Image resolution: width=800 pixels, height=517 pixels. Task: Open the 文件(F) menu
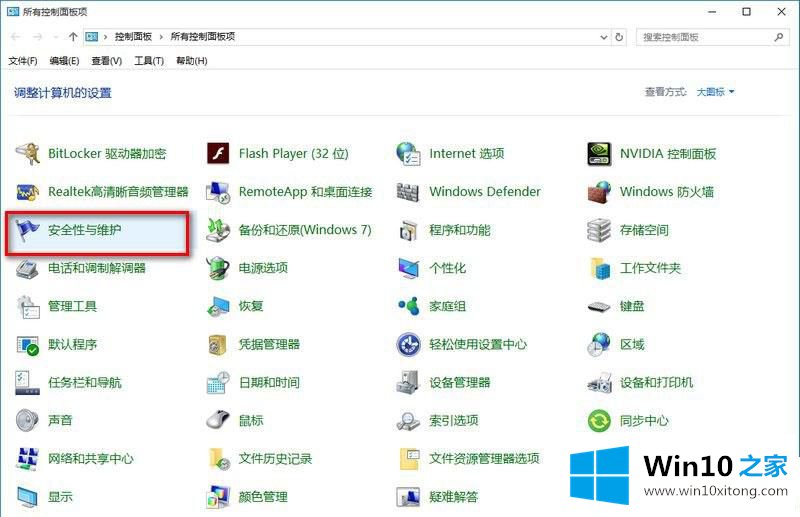(x=23, y=61)
